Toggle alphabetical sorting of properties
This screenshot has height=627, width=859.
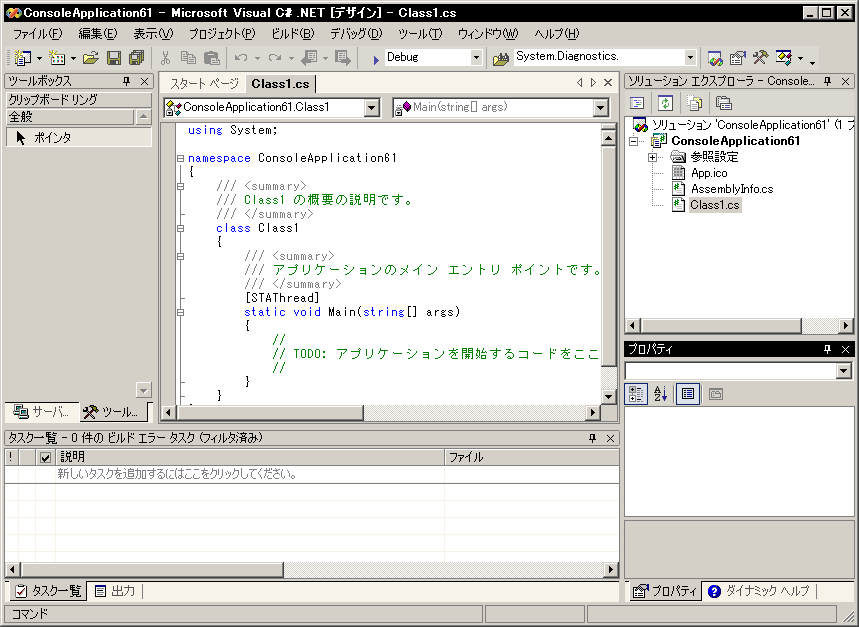click(x=660, y=394)
